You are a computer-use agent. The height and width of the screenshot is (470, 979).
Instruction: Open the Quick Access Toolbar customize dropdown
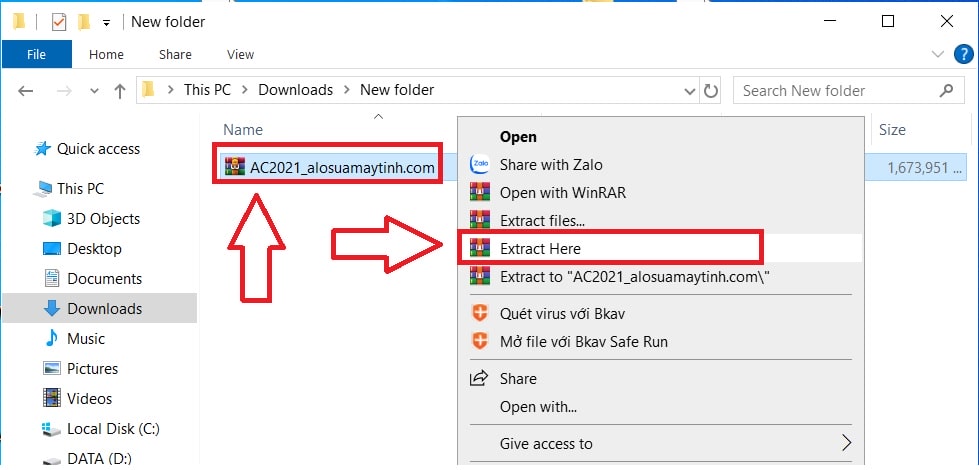coord(106,23)
